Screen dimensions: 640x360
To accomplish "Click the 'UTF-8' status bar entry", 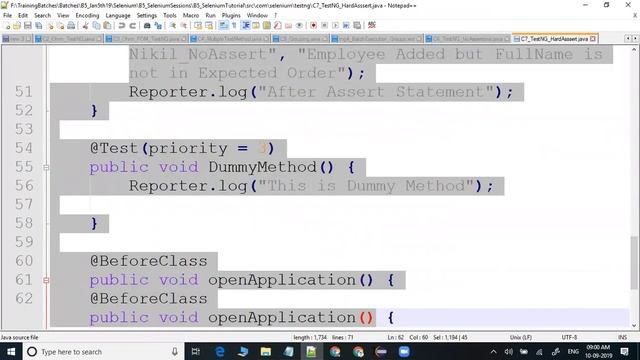I will (x=569, y=338).
